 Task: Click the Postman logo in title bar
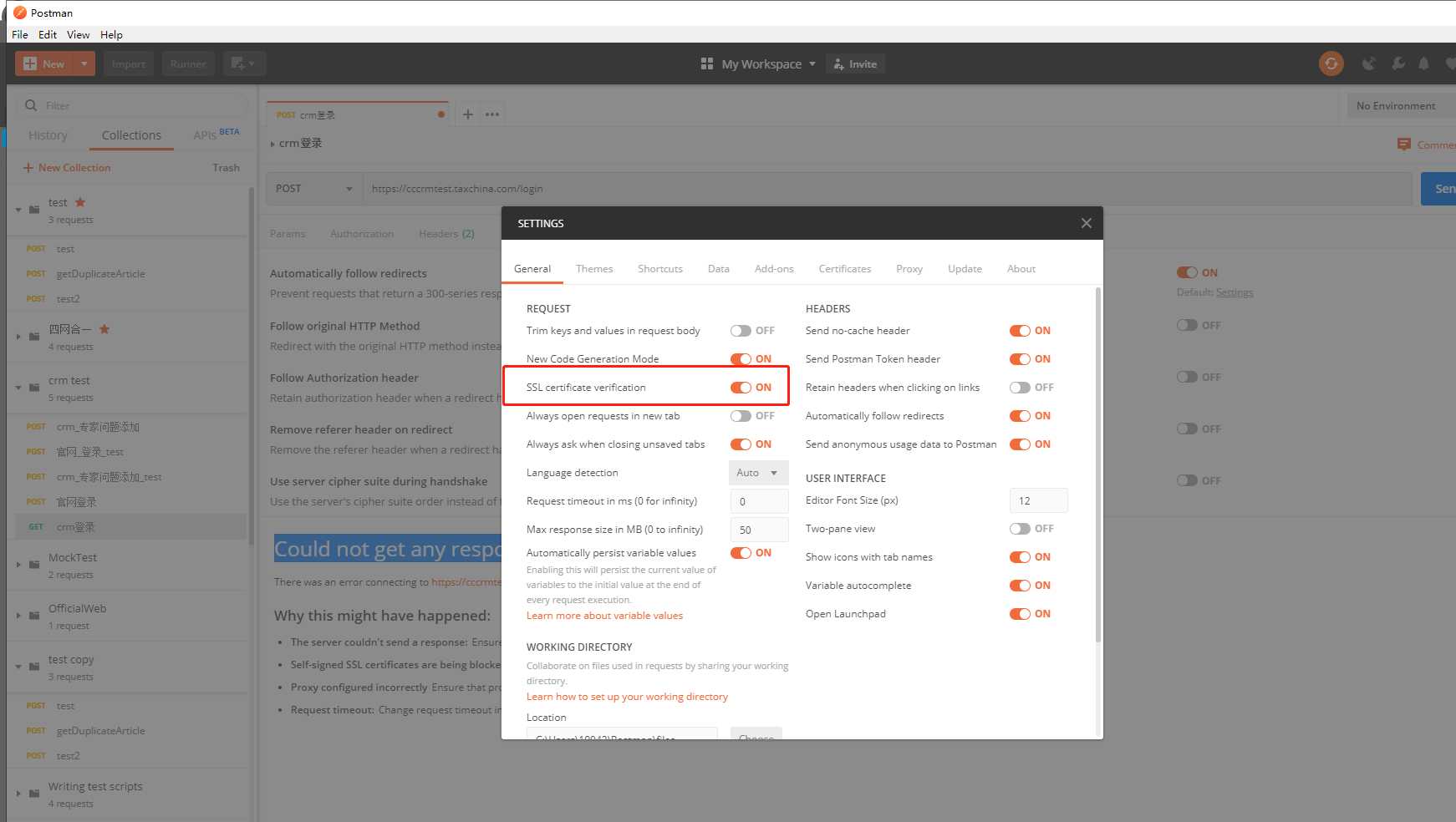pos(20,13)
